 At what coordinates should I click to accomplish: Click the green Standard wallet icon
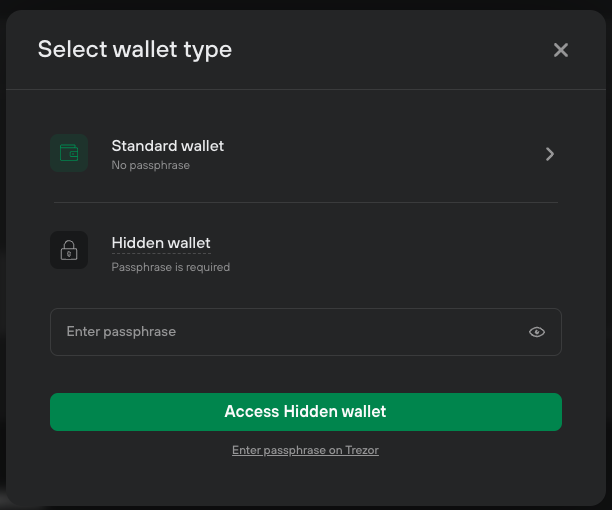69,153
